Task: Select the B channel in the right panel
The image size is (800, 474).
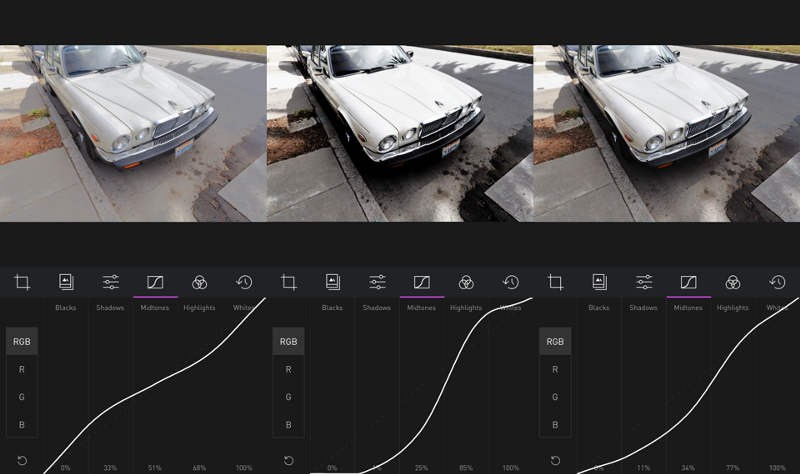Action: point(555,425)
